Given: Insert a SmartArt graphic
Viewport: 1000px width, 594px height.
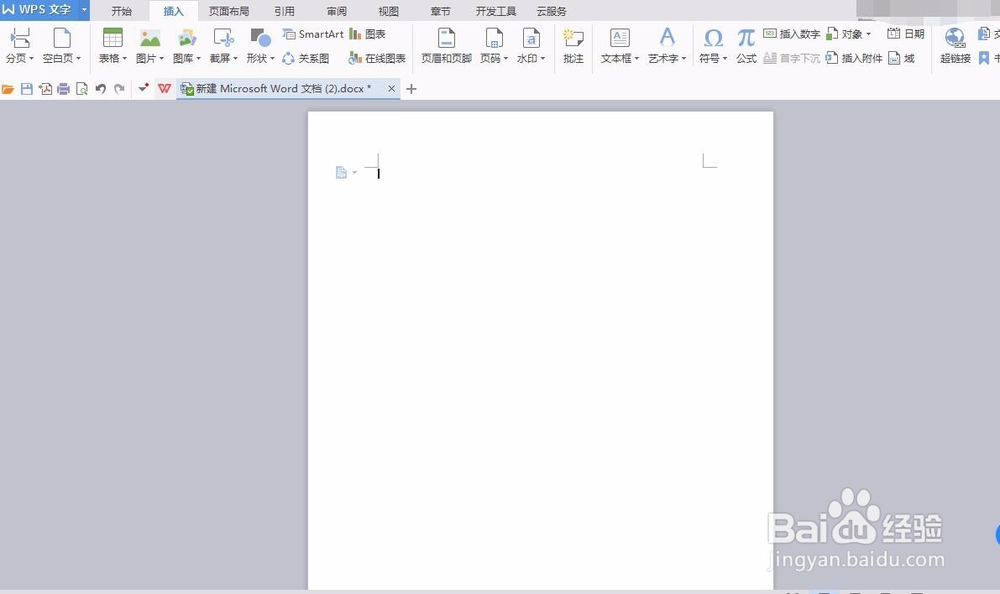Looking at the screenshot, I should pyautogui.click(x=313, y=34).
